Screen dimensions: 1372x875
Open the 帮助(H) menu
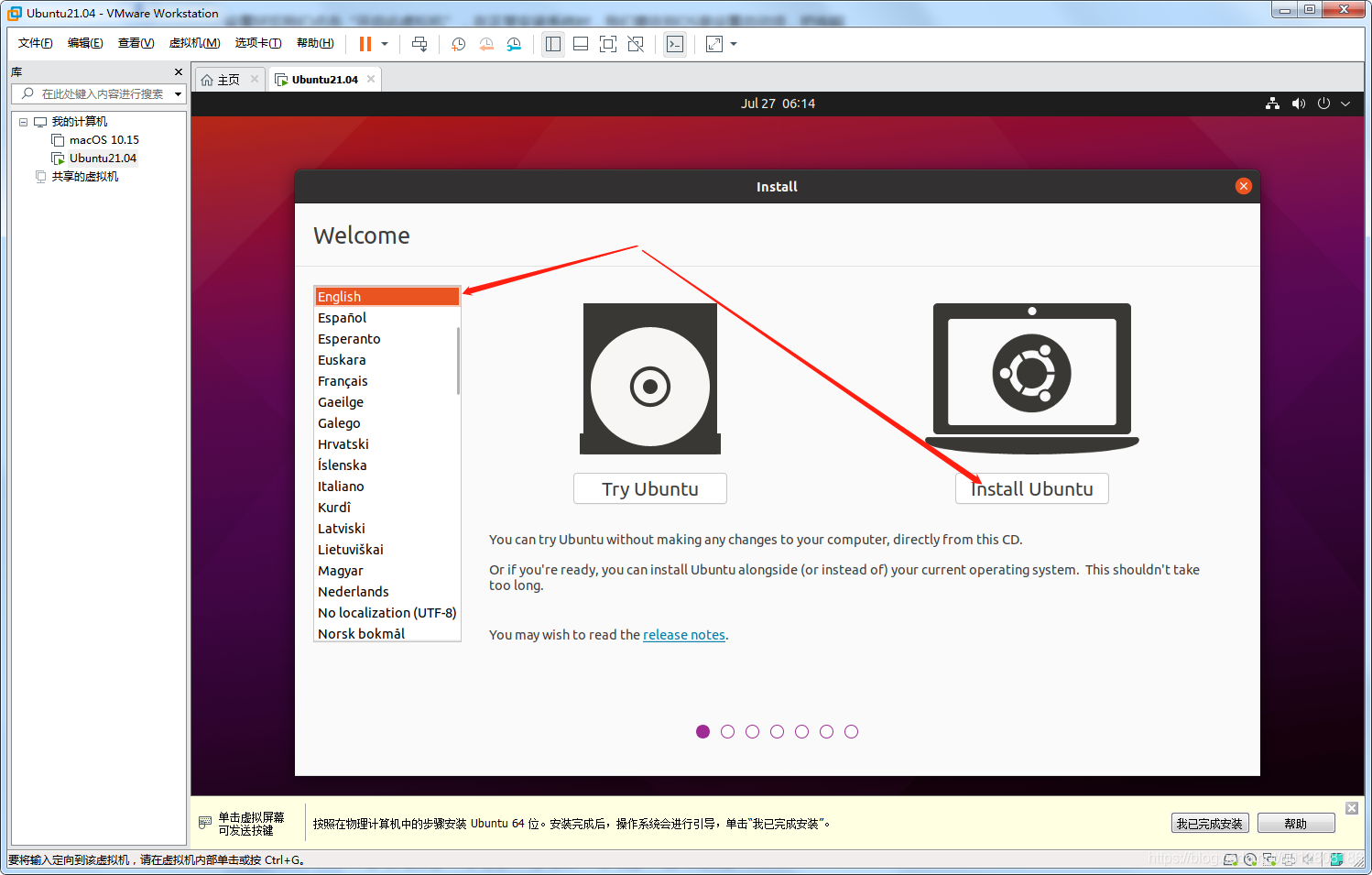coord(315,43)
